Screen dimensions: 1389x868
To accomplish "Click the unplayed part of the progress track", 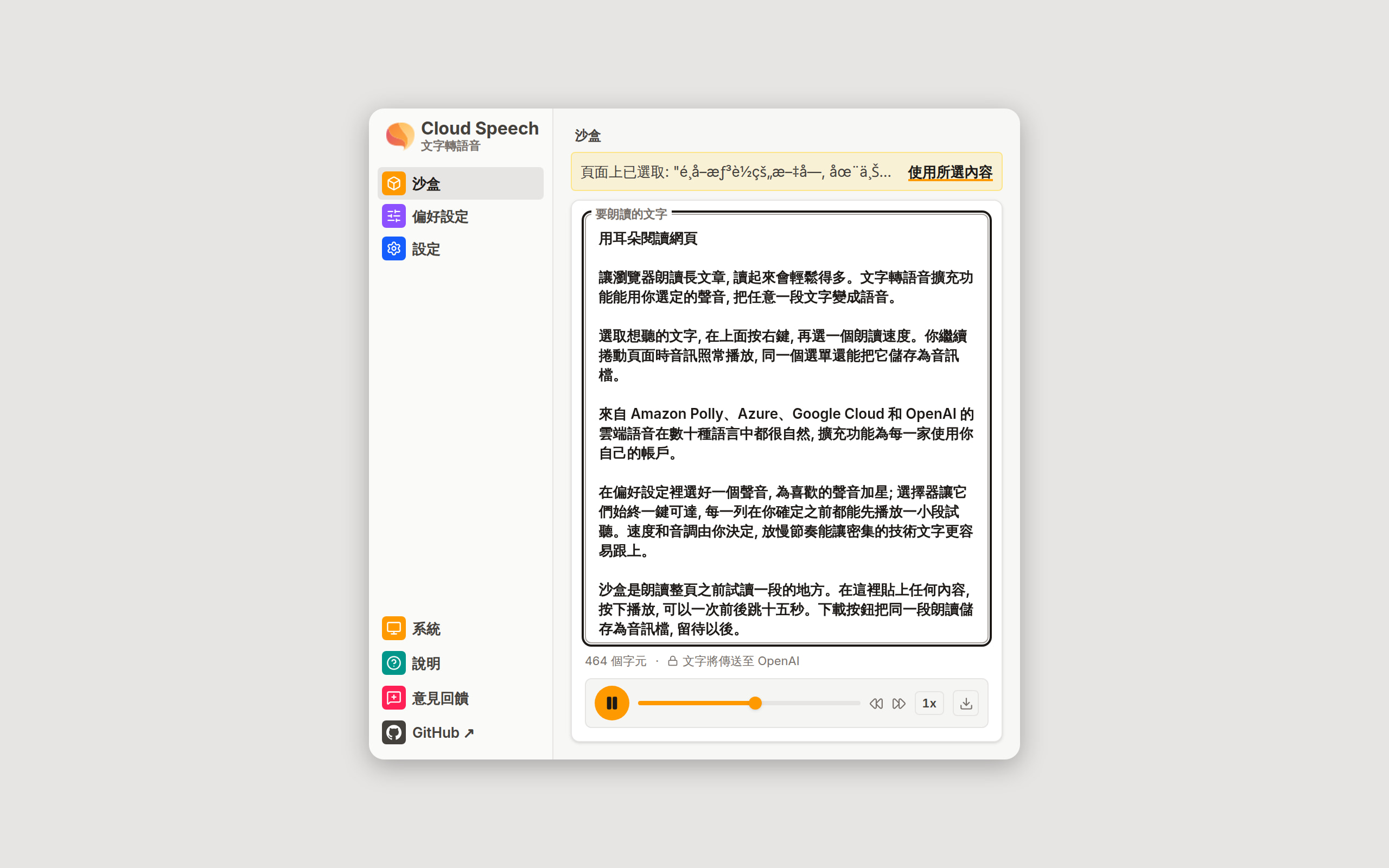I will coord(811,703).
